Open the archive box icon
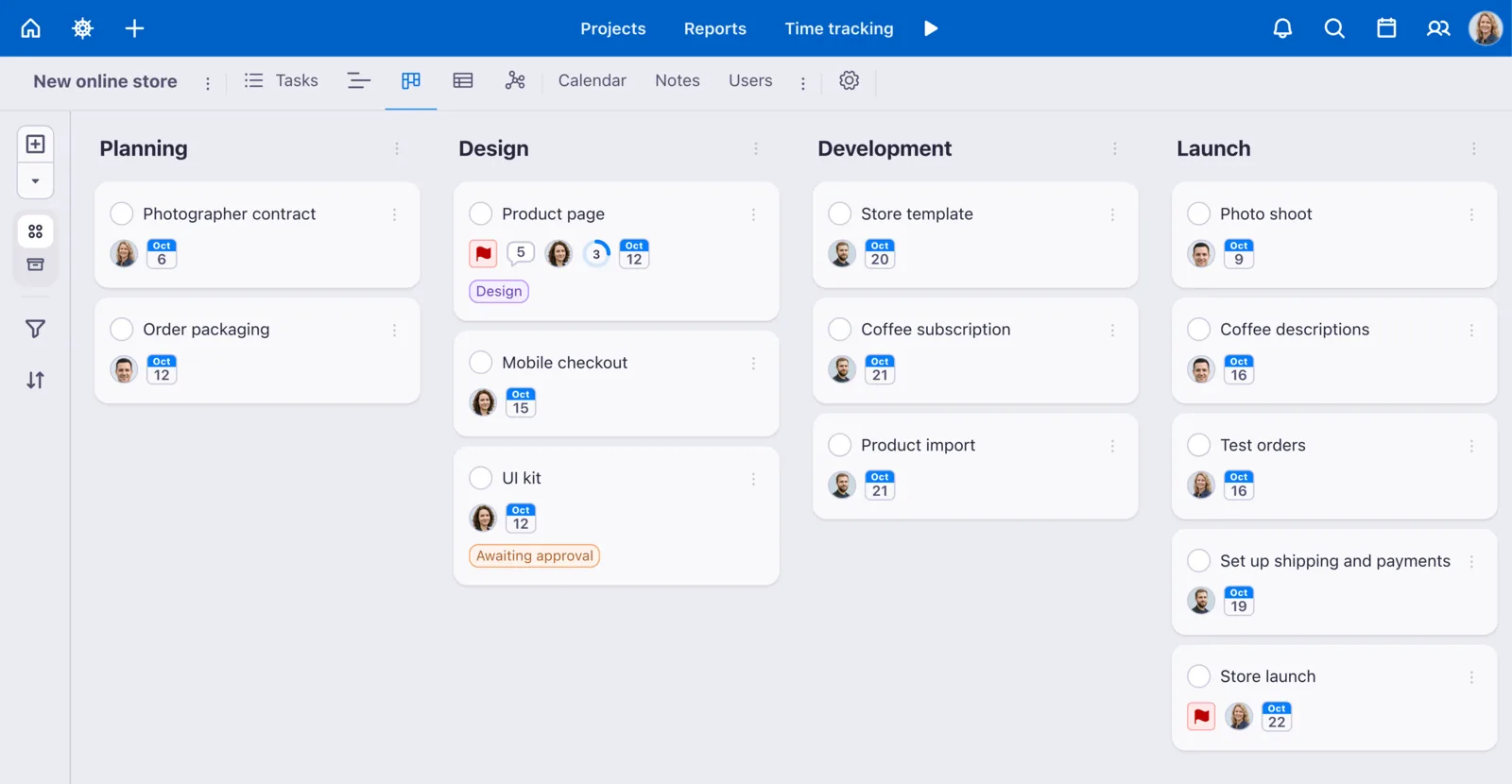Image resolution: width=1512 pixels, height=784 pixels. 35,264
